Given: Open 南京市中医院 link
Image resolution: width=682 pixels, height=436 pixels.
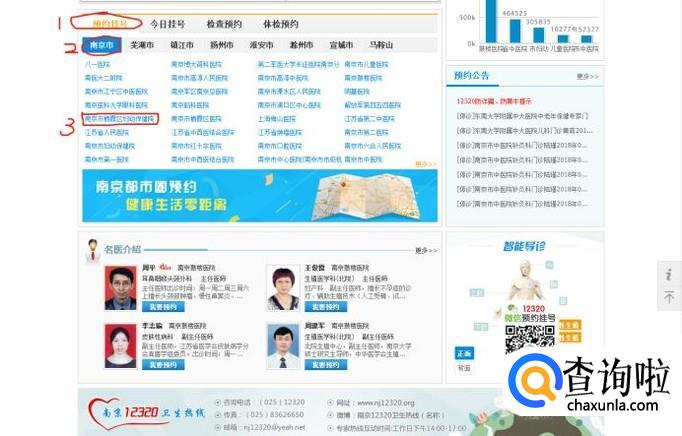Looking at the screenshot, I should click(x=363, y=159).
